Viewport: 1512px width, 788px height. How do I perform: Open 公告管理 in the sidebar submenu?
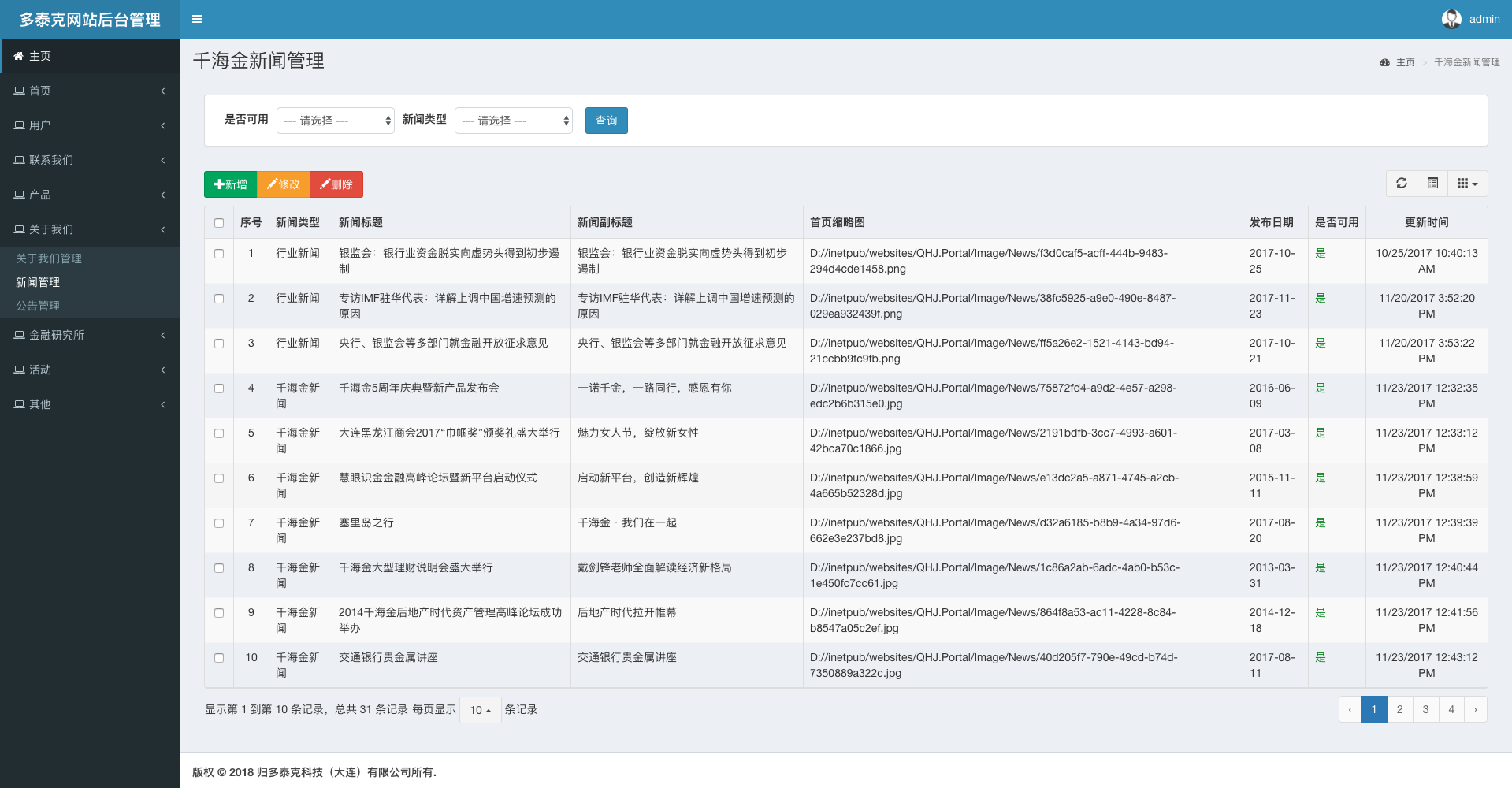coord(38,306)
